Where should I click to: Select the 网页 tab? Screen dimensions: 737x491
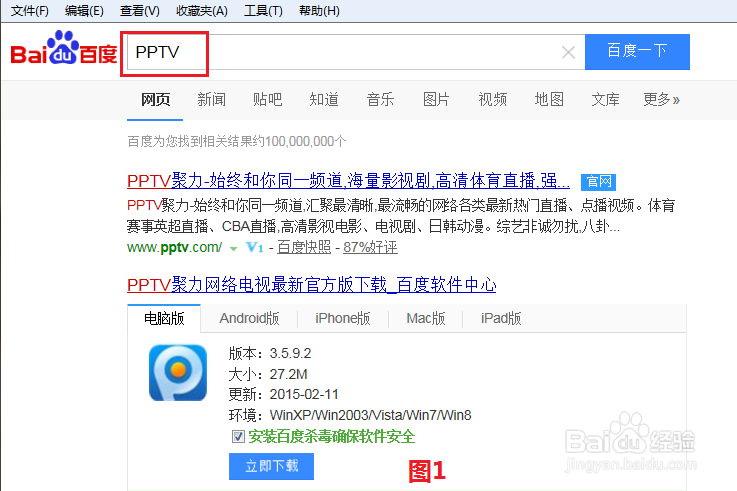(156, 100)
